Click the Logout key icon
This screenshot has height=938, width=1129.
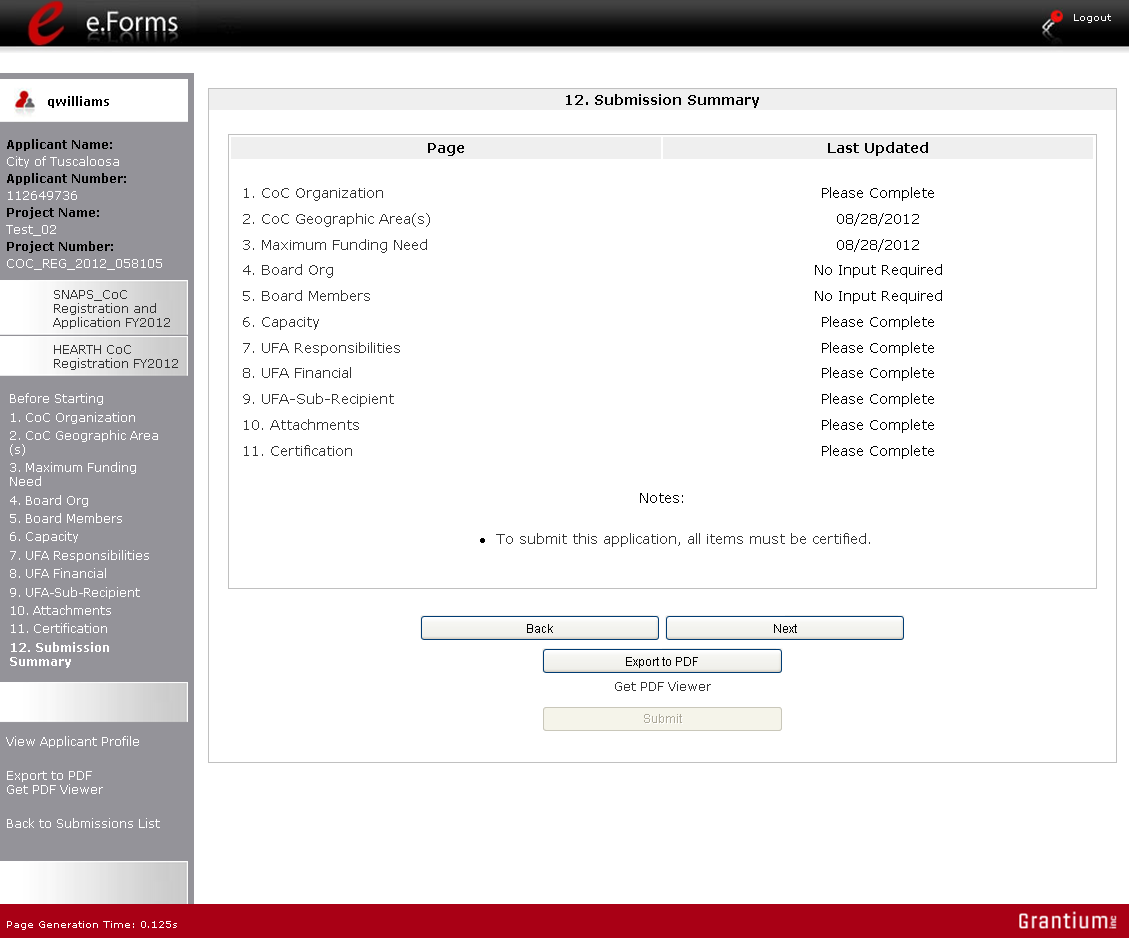[x=1052, y=24]
